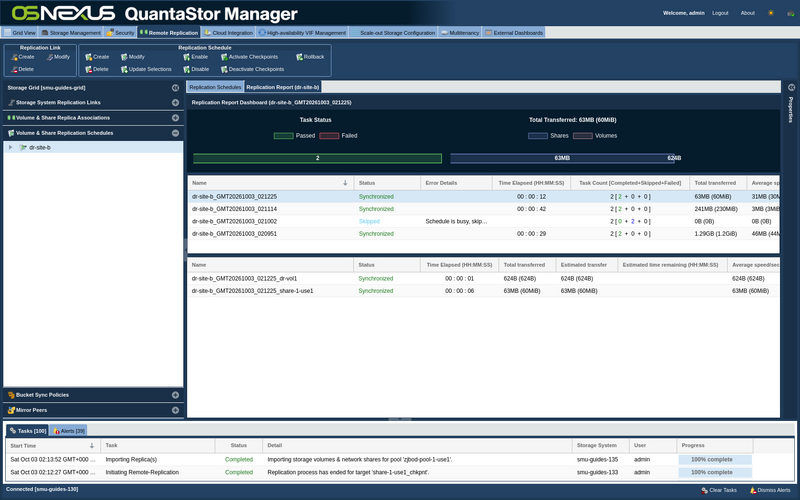This screenshot has height=500, width=800.
Task: Click the top-right system status icon
Action: [791, 13]
